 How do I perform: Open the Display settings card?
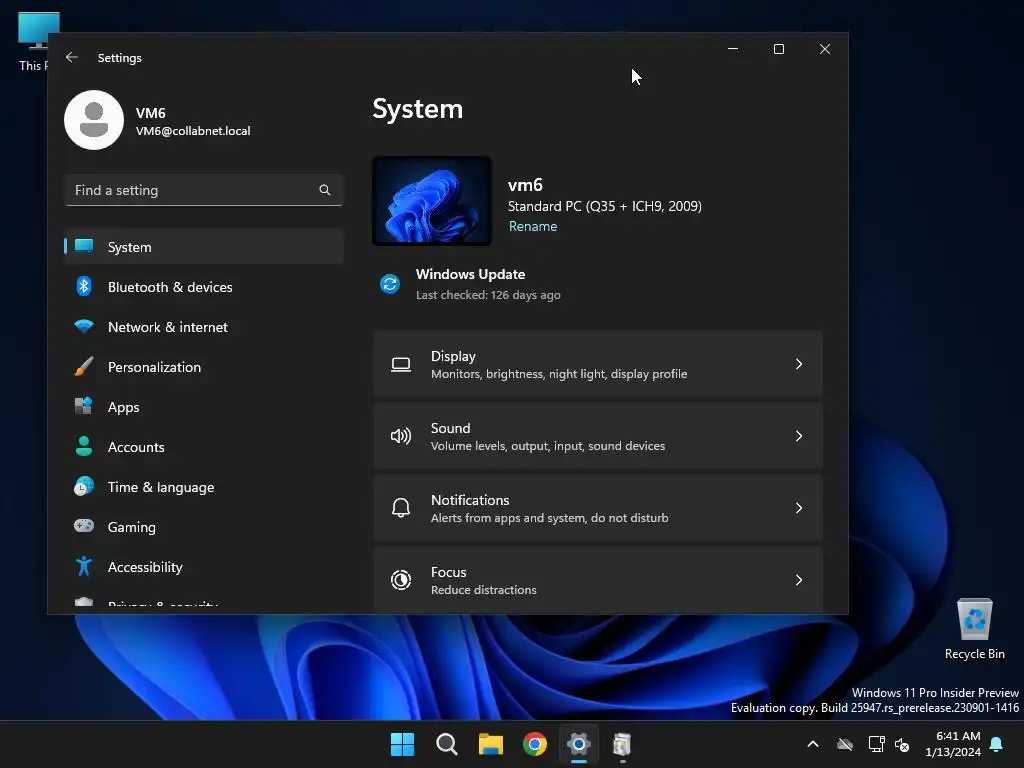pos(598,364)
